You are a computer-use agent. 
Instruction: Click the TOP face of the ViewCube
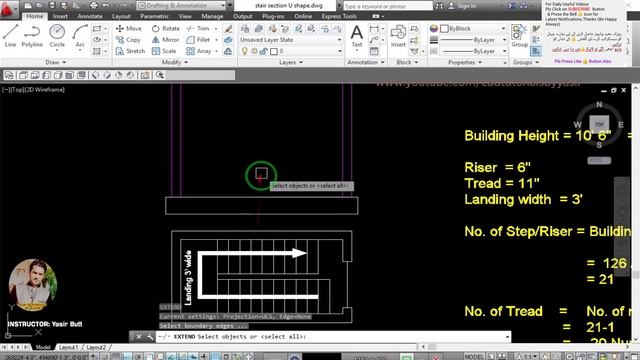(x=599, y=124)
